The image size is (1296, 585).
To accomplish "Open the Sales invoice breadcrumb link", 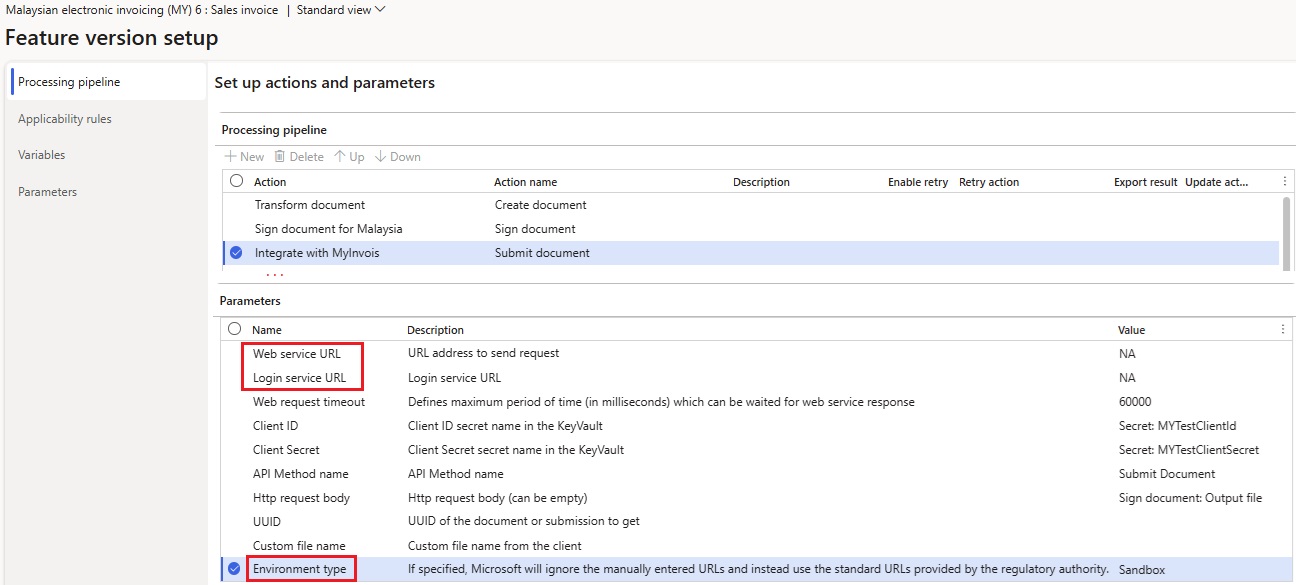I will (x=245, y=9).
